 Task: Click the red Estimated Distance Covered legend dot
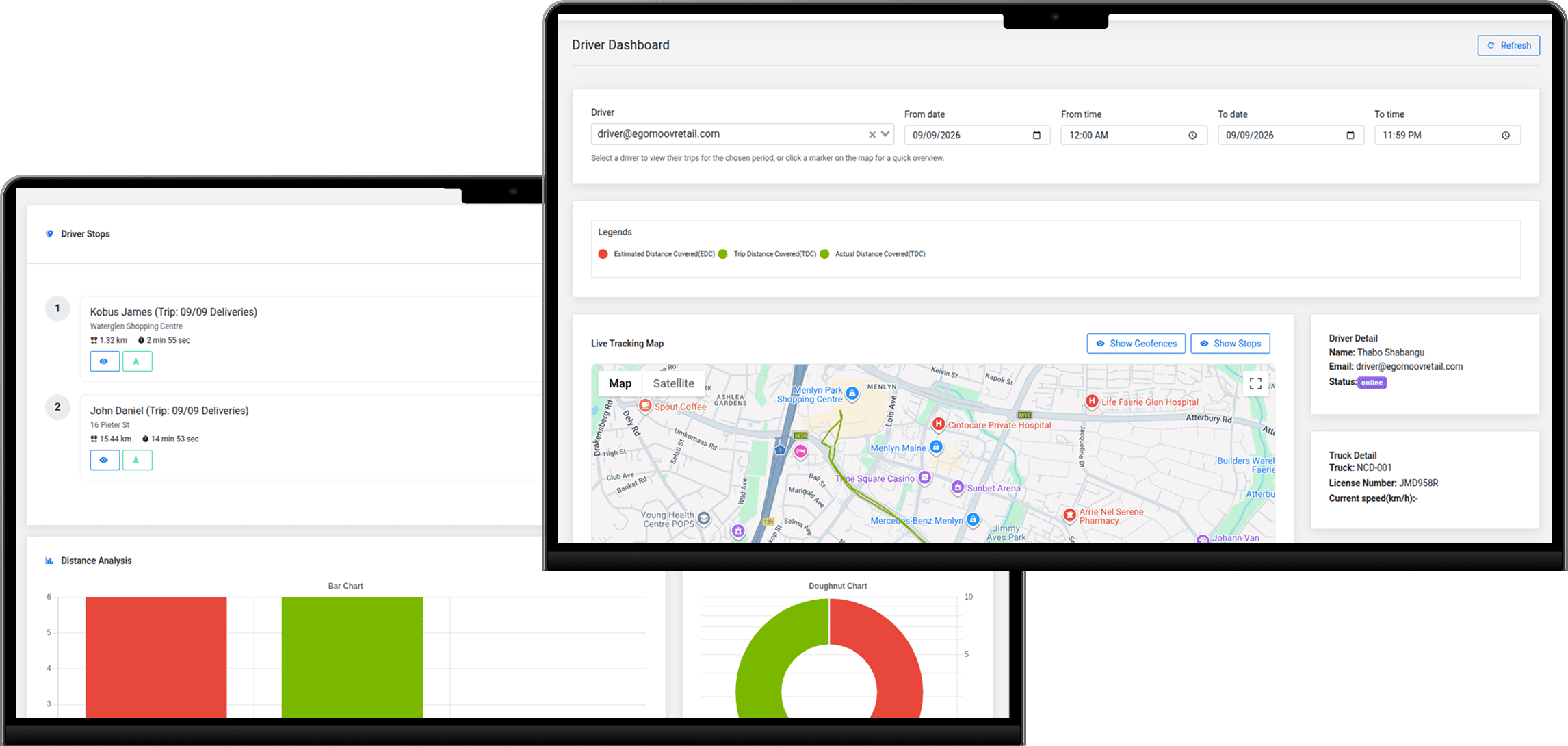click(603, 254)
